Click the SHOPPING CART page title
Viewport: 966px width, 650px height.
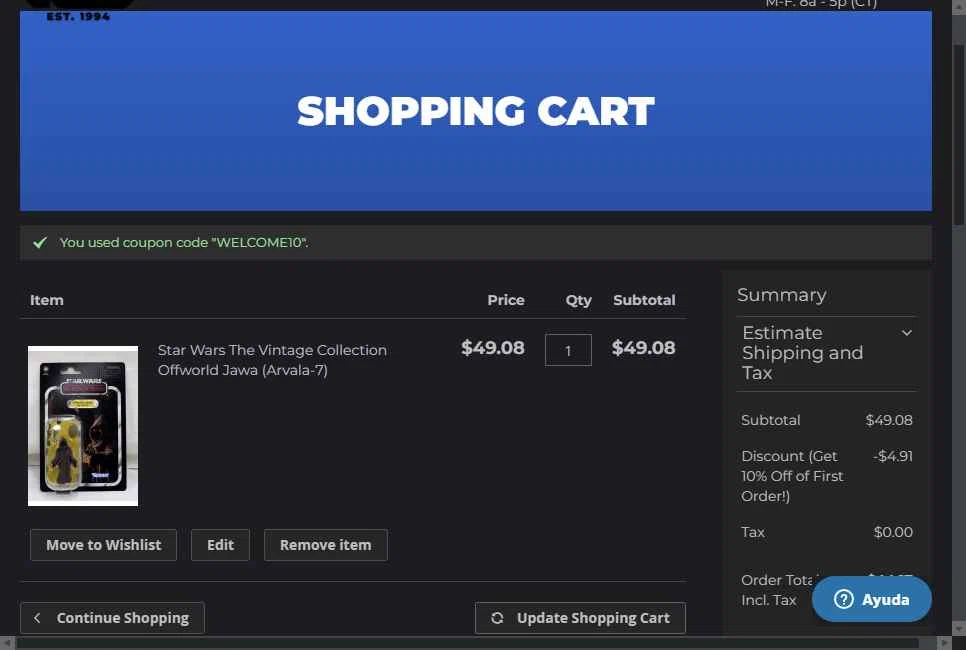[476, 112]
